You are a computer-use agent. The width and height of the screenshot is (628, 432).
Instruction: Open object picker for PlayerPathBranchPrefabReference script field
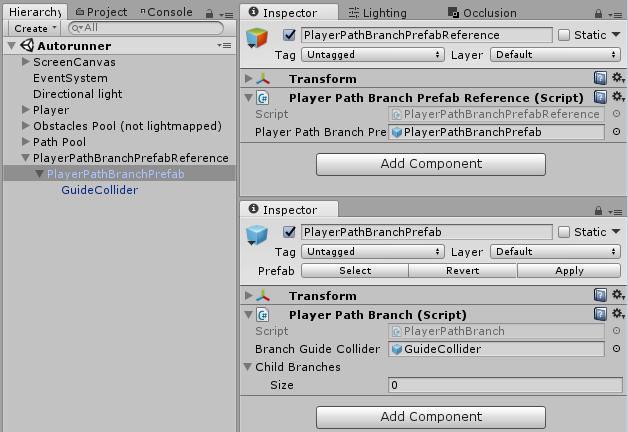pyautogui.click(x=616, y=114)
